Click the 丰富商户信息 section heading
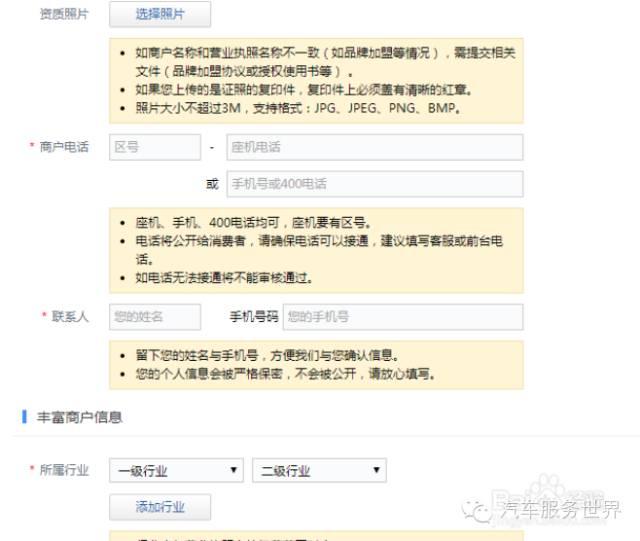This screenshot has height=541, width=640. 80,417
